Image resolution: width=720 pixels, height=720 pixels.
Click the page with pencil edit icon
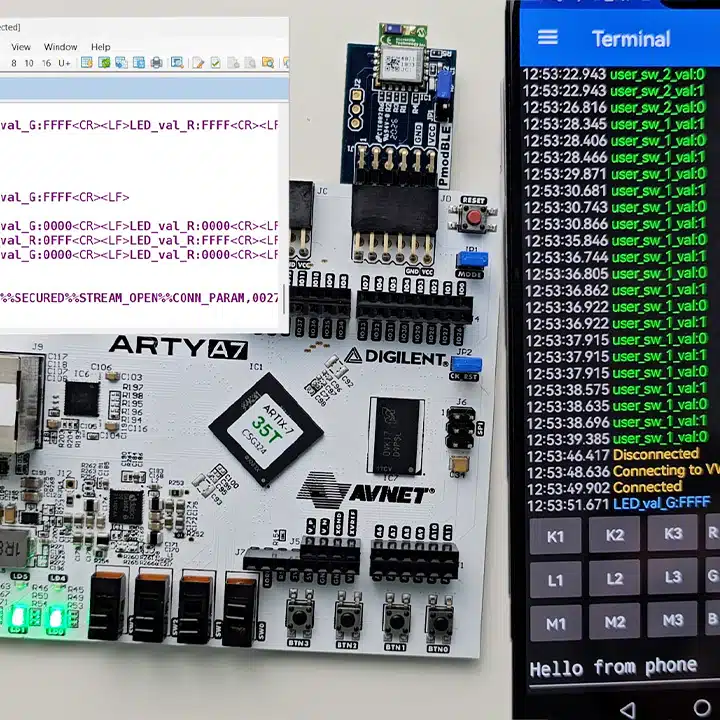198,63
